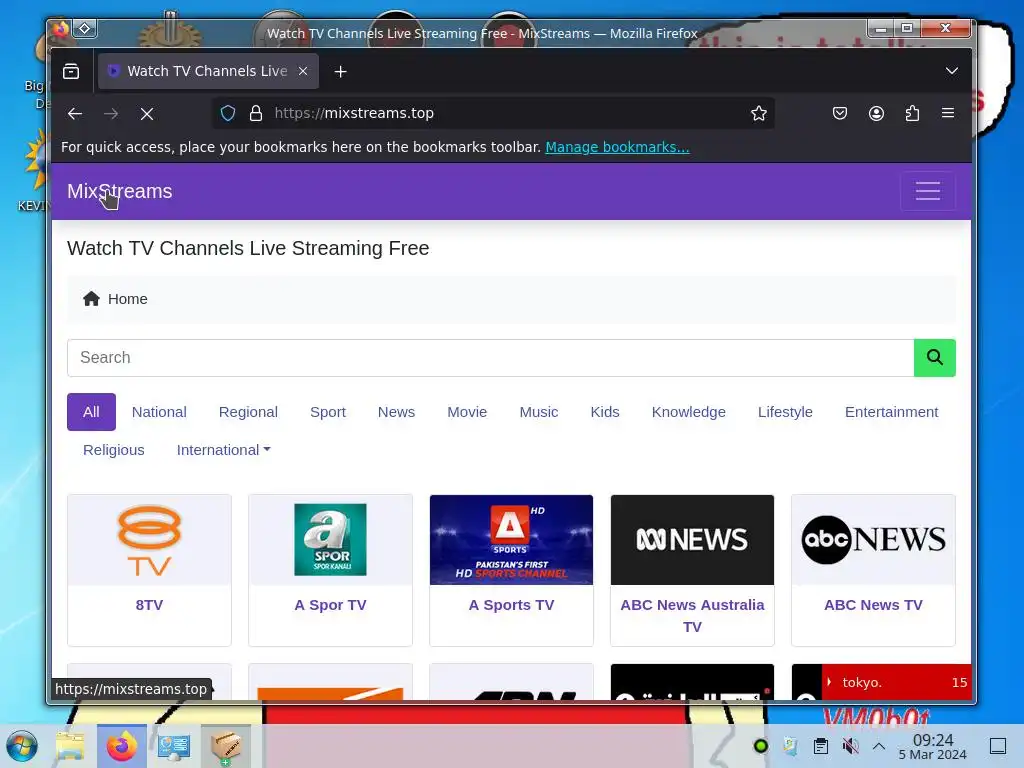Bookmark this page with the star
1024x768 pixels.
click(x=759, y=113)
